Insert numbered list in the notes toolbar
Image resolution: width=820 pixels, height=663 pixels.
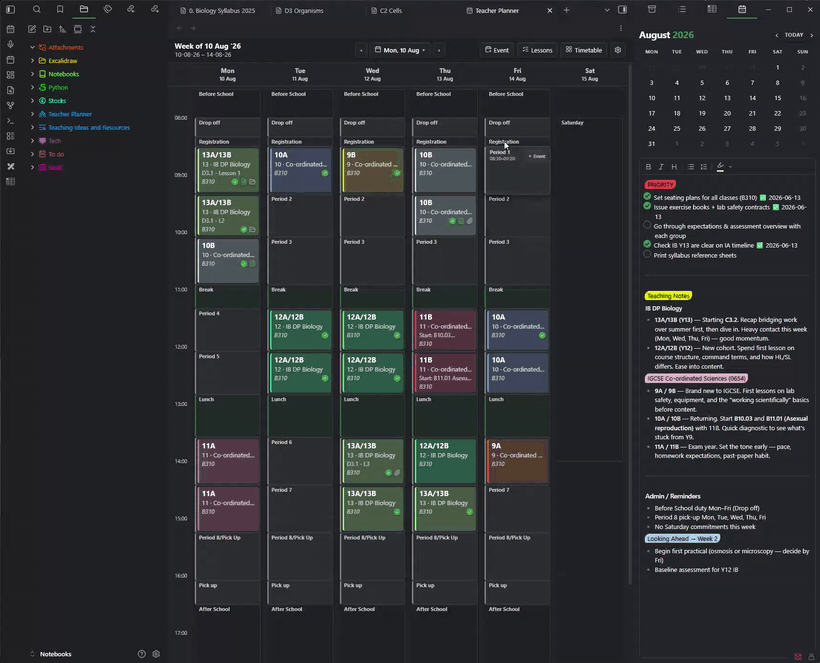(704, 167)
